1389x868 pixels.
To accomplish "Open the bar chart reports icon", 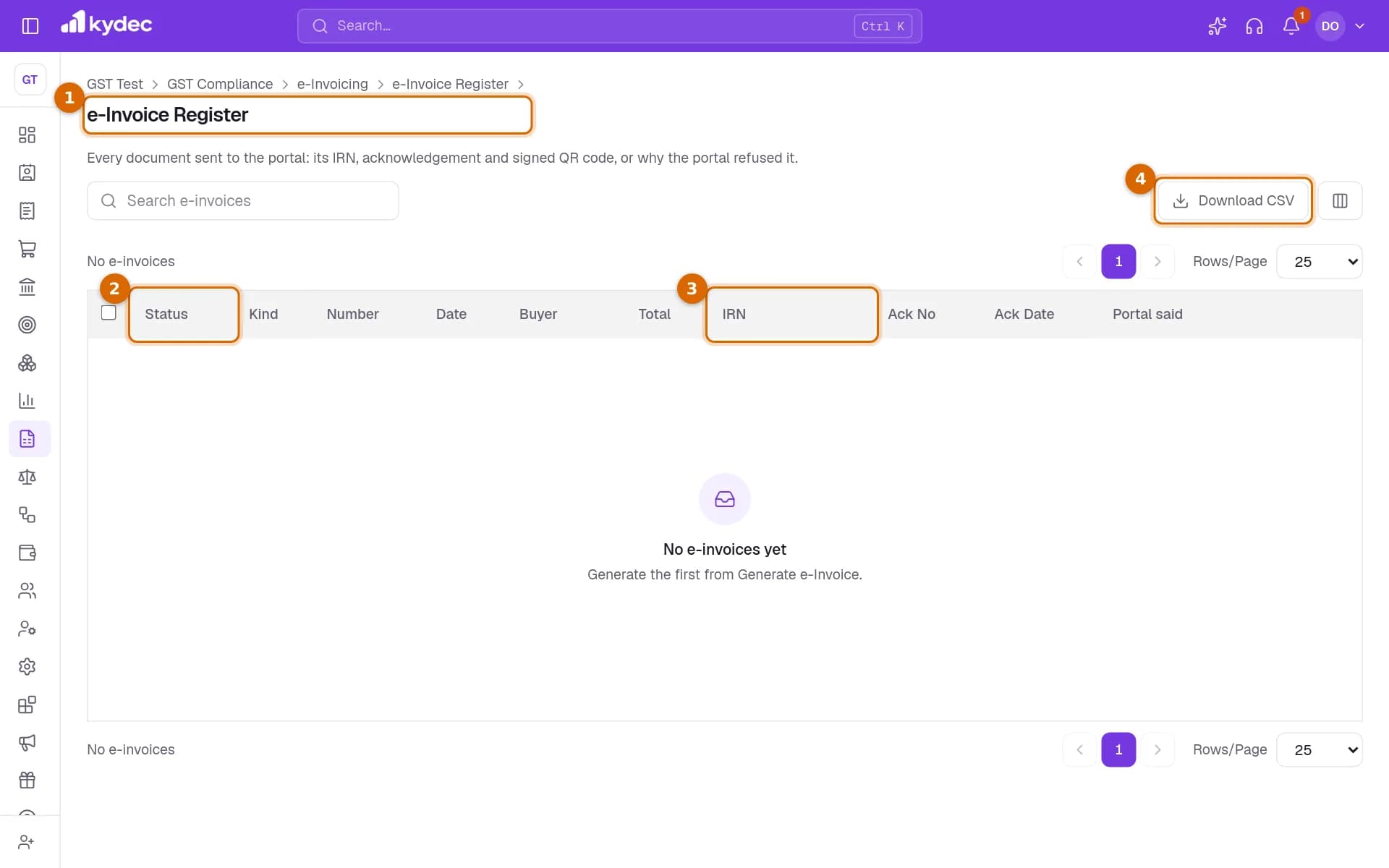I will pyautogui.click(x=27, y=401).
